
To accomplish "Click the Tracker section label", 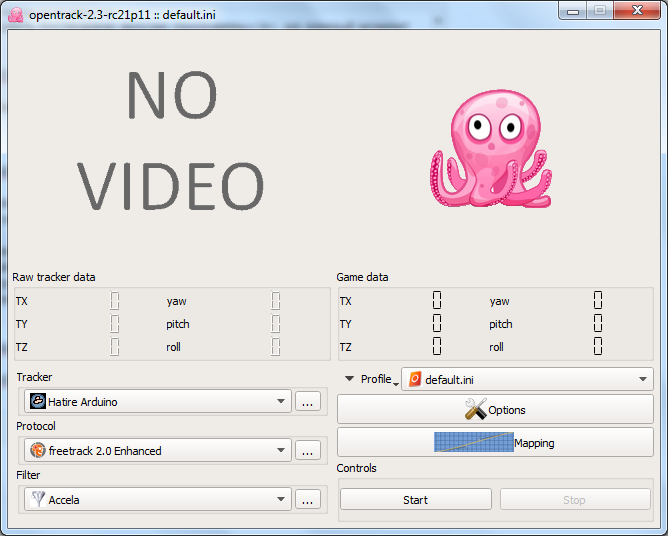I will [x=34, y=377].
